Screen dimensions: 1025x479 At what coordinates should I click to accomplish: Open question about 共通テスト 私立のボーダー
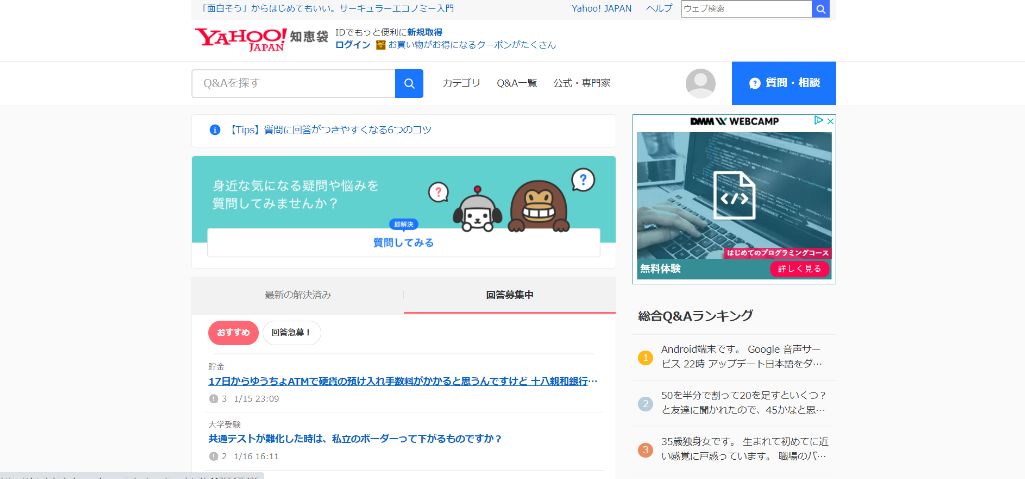[355, 438]
